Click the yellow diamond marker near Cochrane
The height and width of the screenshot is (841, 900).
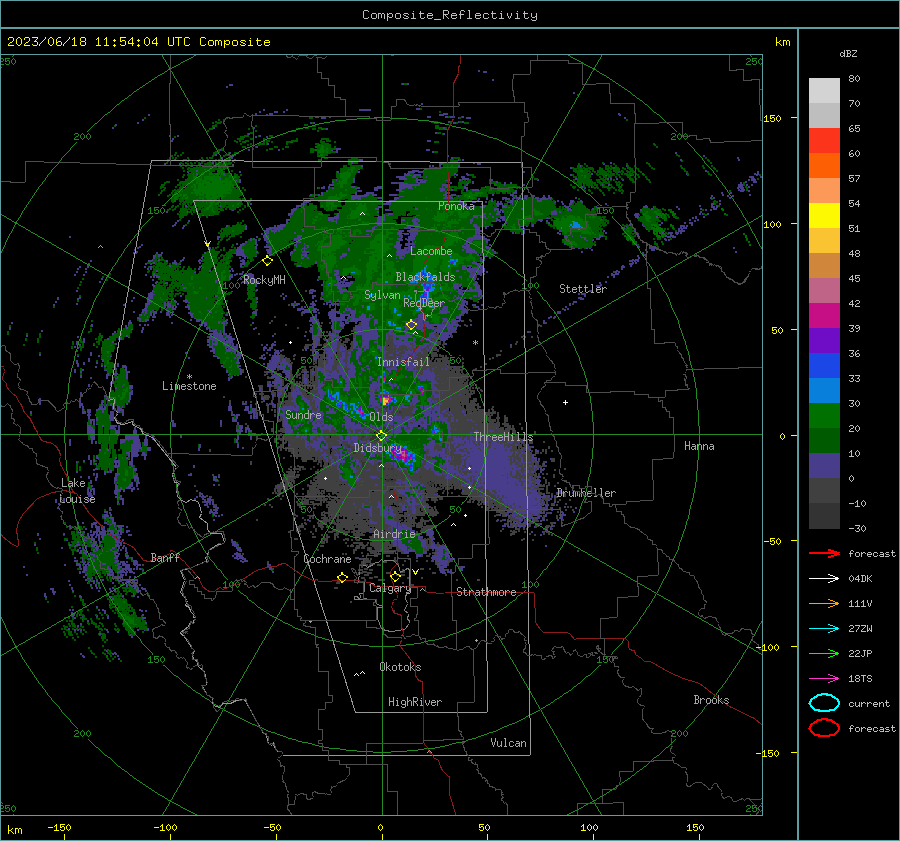[x=342, y=578]
